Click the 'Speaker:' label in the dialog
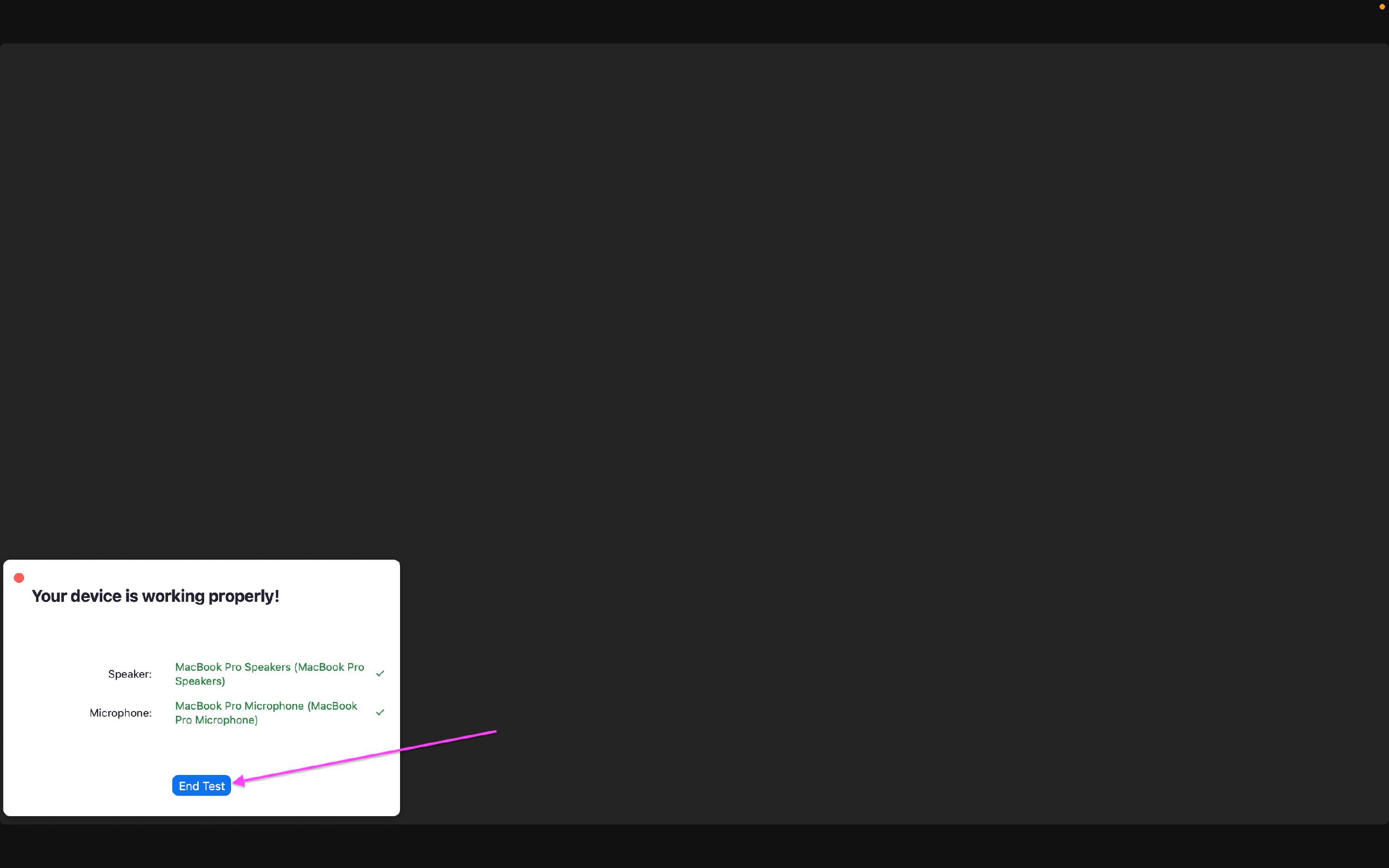This screenshot has height=868, width=1389. [130, 674]
